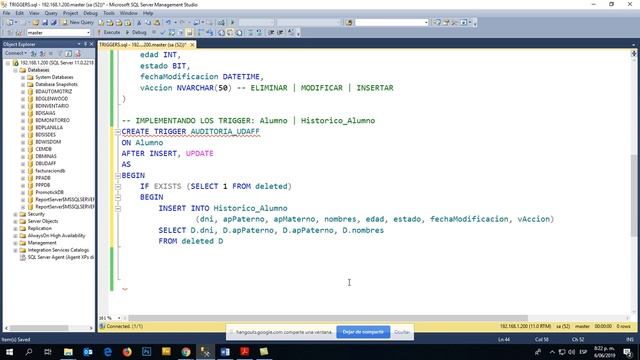Click the Debug button in the SQL toolbar
Screen dimensions: 640x360
[136, 32]
